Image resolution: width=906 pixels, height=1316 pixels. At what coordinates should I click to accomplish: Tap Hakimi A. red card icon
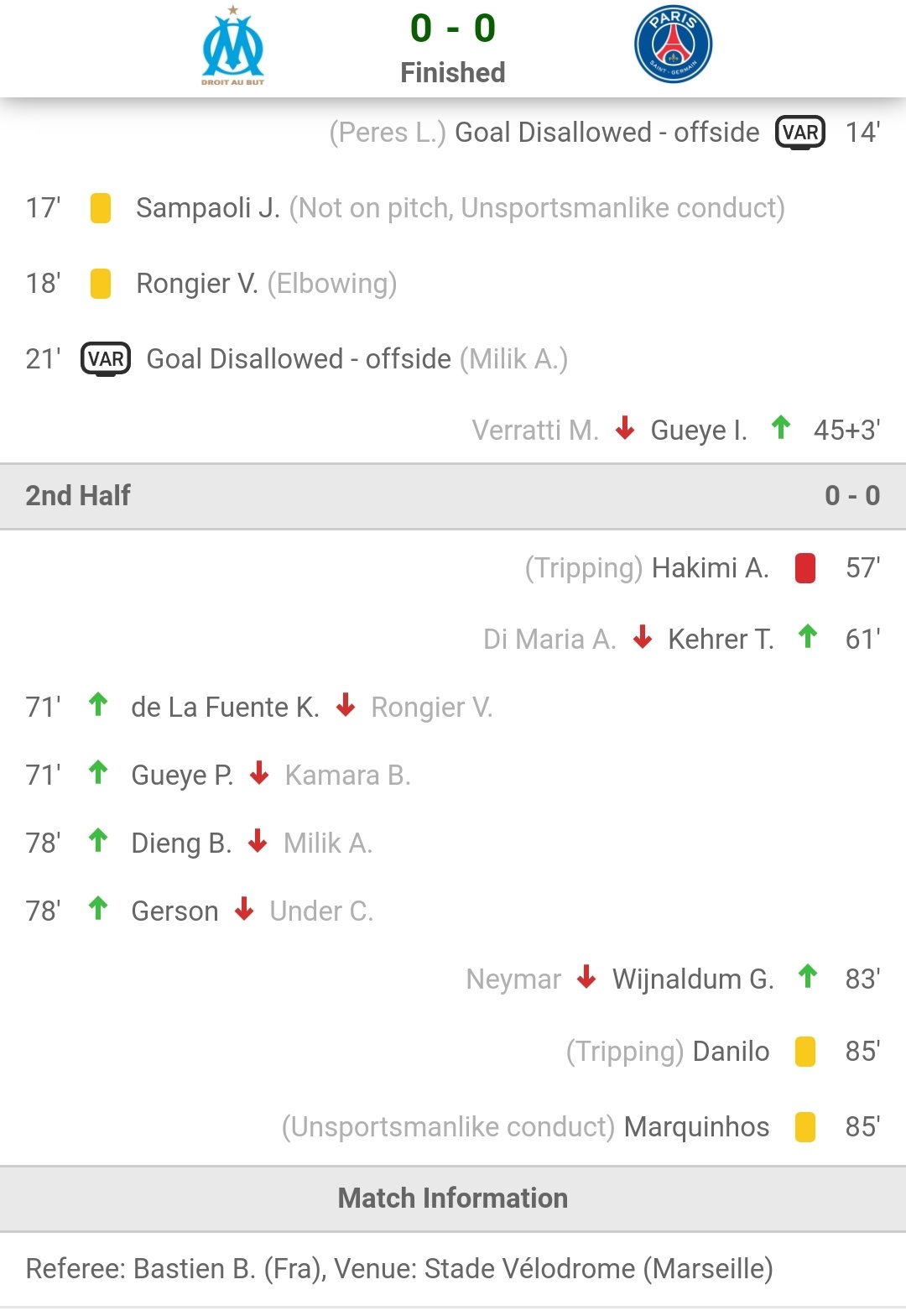[x=805, y=568]
